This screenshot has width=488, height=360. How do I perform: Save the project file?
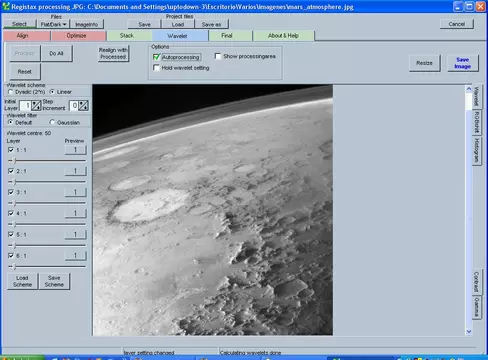click(144, 24)
